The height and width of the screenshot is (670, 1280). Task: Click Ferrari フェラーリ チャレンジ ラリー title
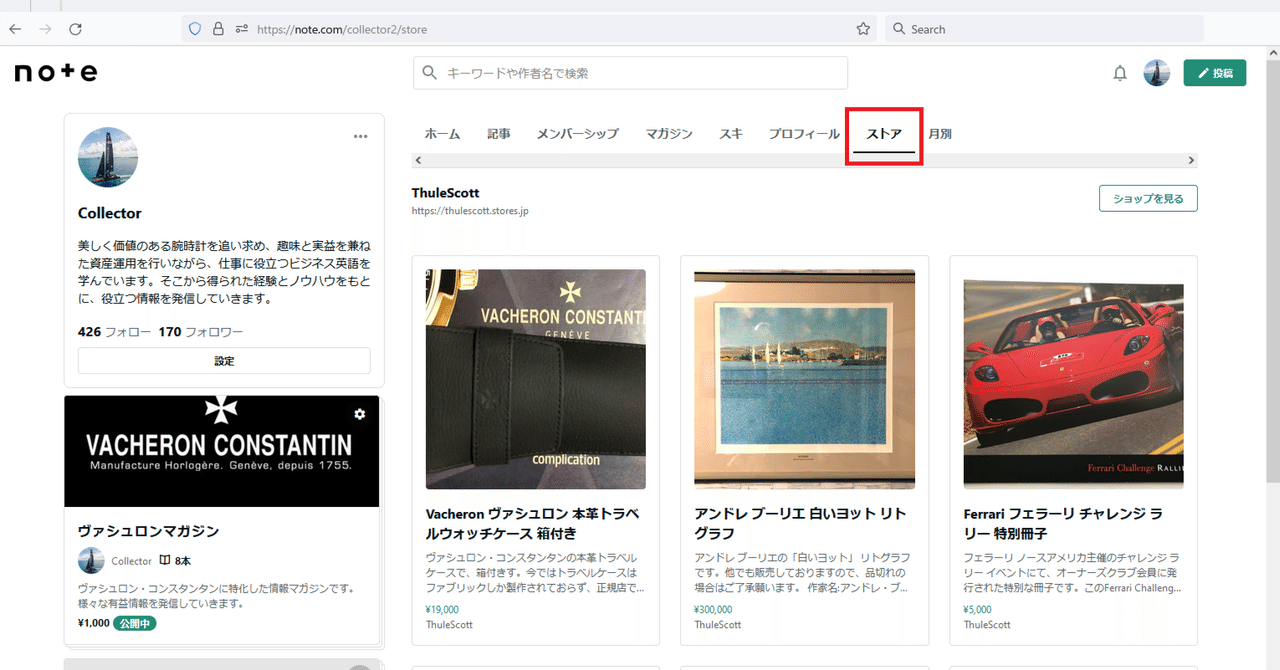pos(1063,523)
